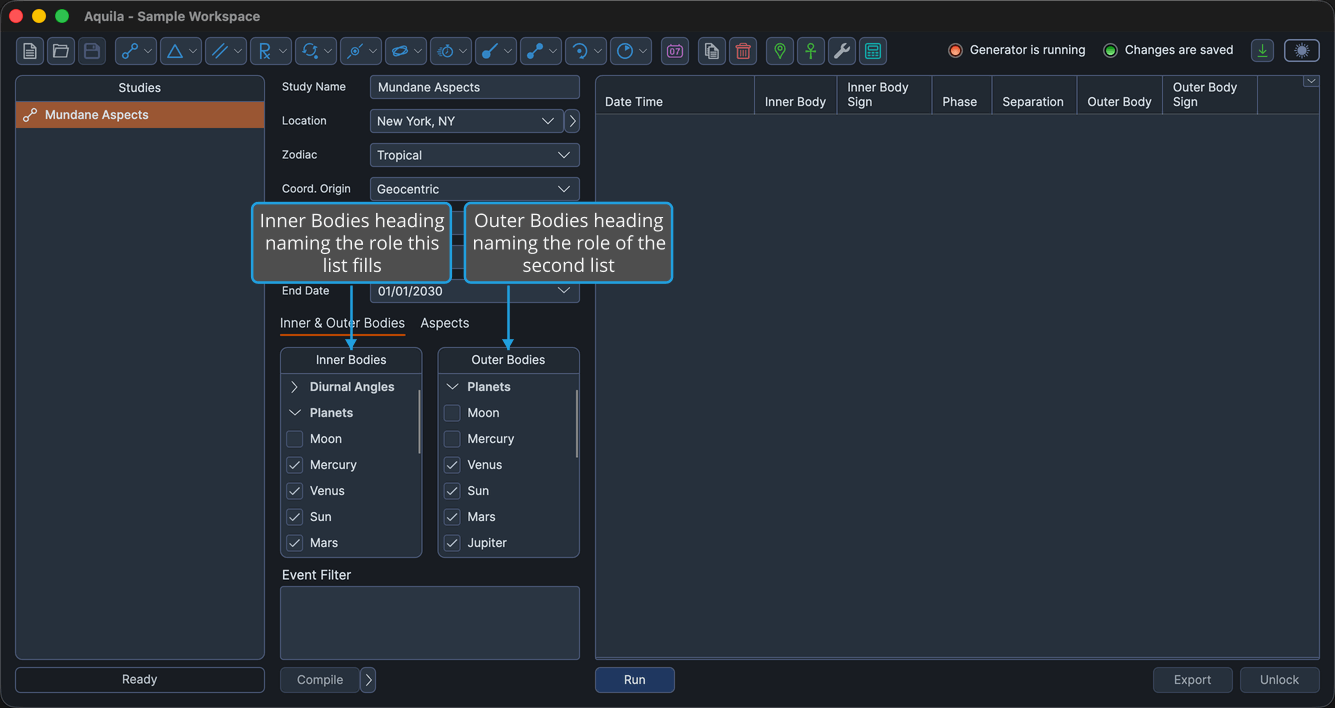
Task: Uncheck Mercury in Inner Bodies
Action: click(295, 465)
